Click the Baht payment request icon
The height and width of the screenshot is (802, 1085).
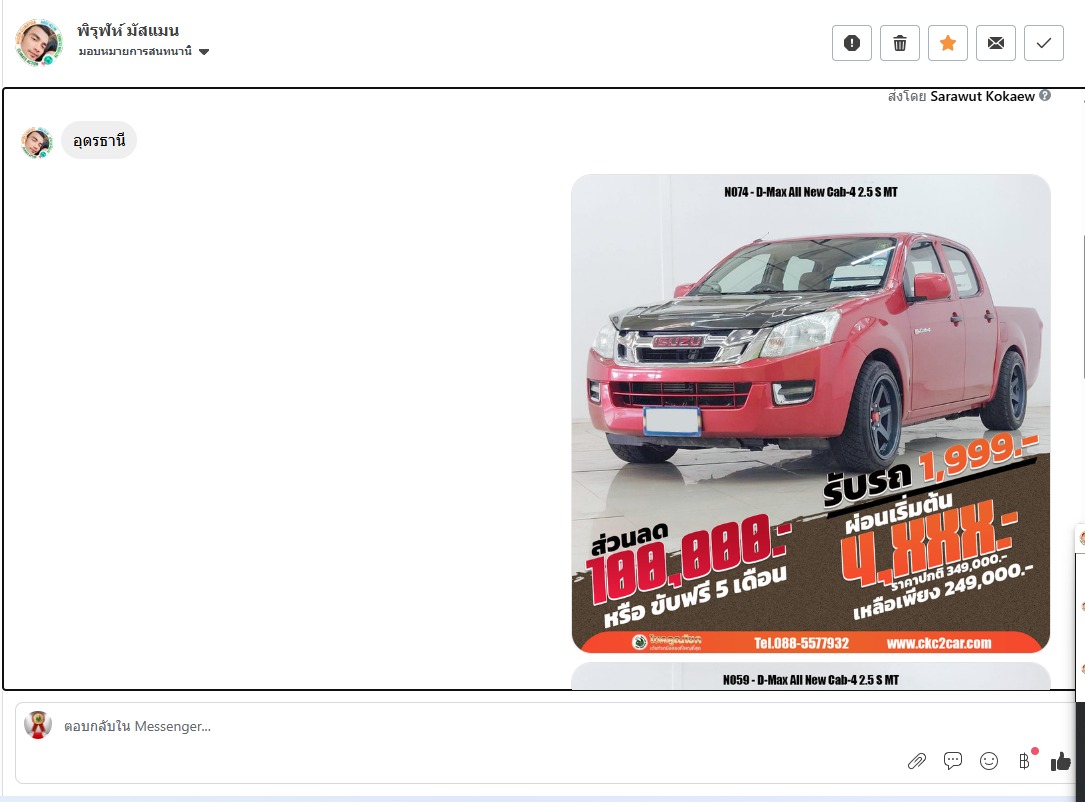[x=1025, y=761]
